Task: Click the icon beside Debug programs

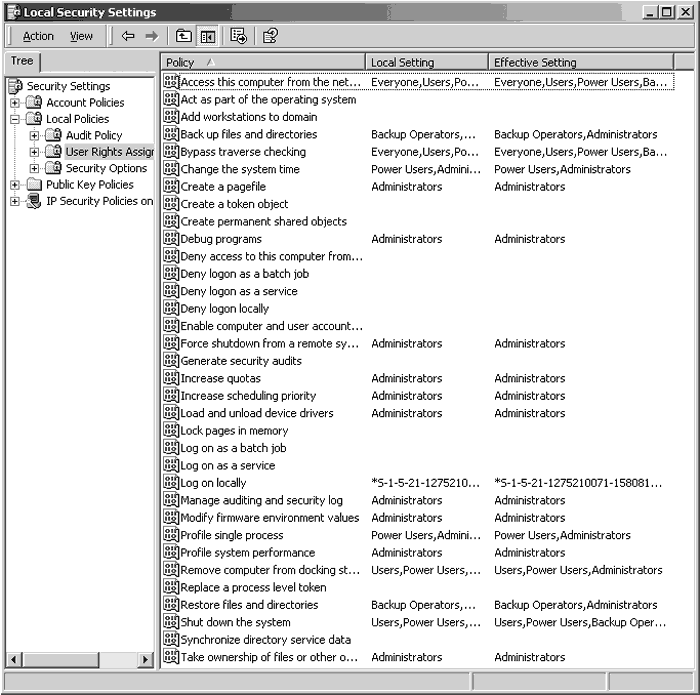Action: [x=171, y=238]
